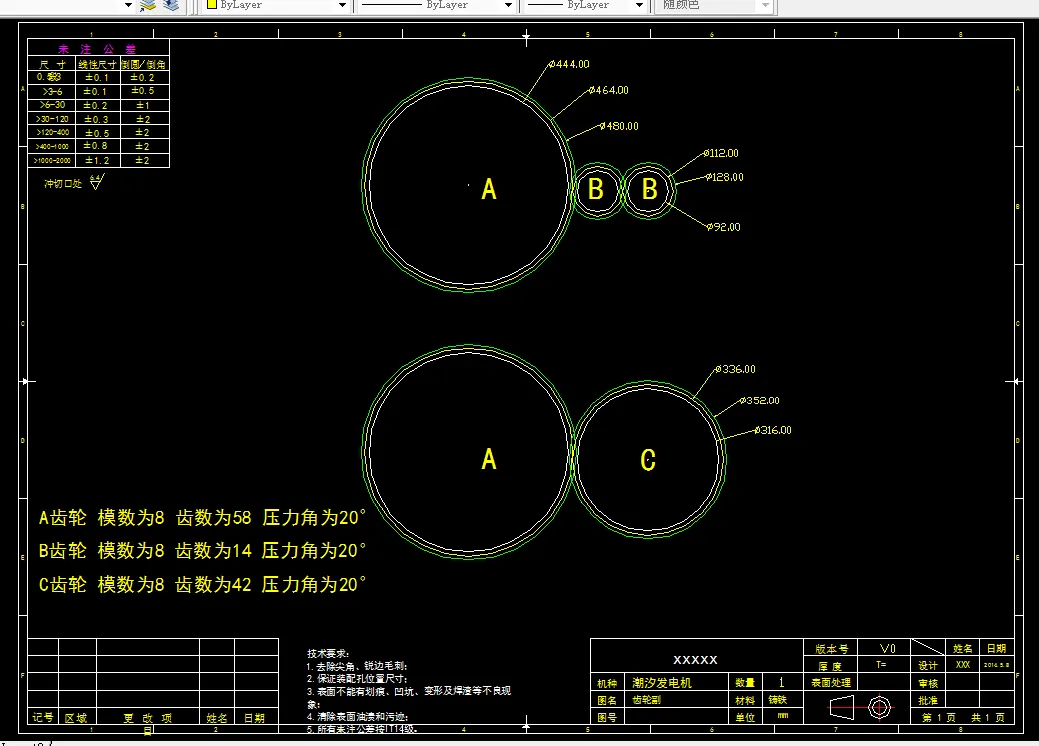Click the 冲切口处 label
This screenshot has height=746, width=1039.
click(x=63, y=184)
